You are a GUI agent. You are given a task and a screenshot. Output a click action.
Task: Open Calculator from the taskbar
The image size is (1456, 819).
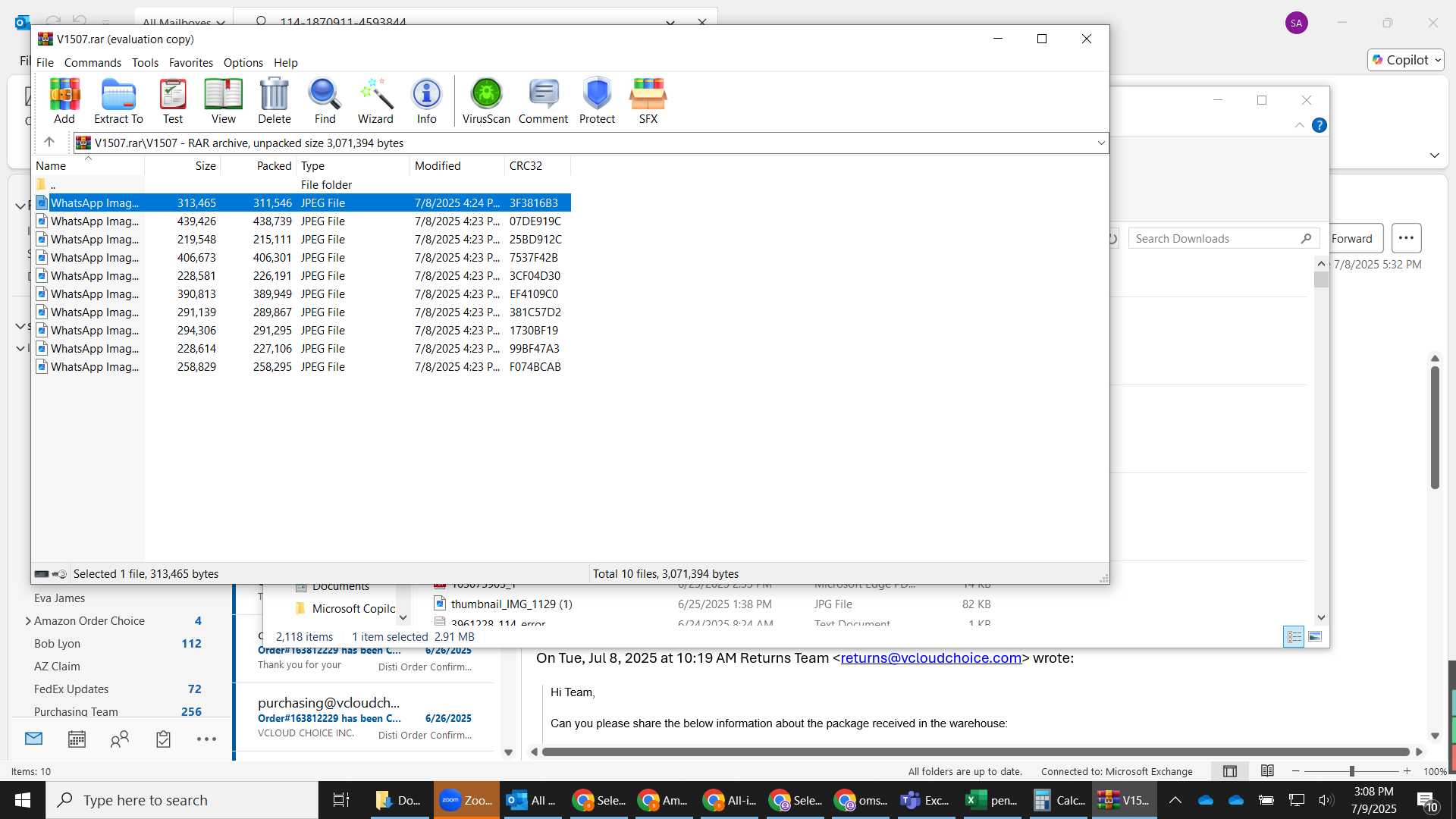point(1059,800)
